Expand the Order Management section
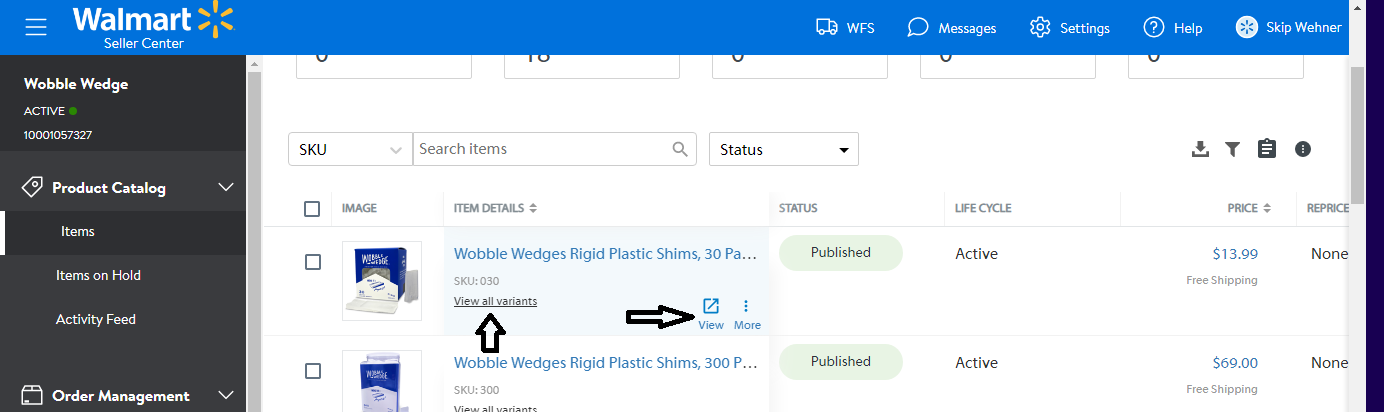 (x=226, y=395)
